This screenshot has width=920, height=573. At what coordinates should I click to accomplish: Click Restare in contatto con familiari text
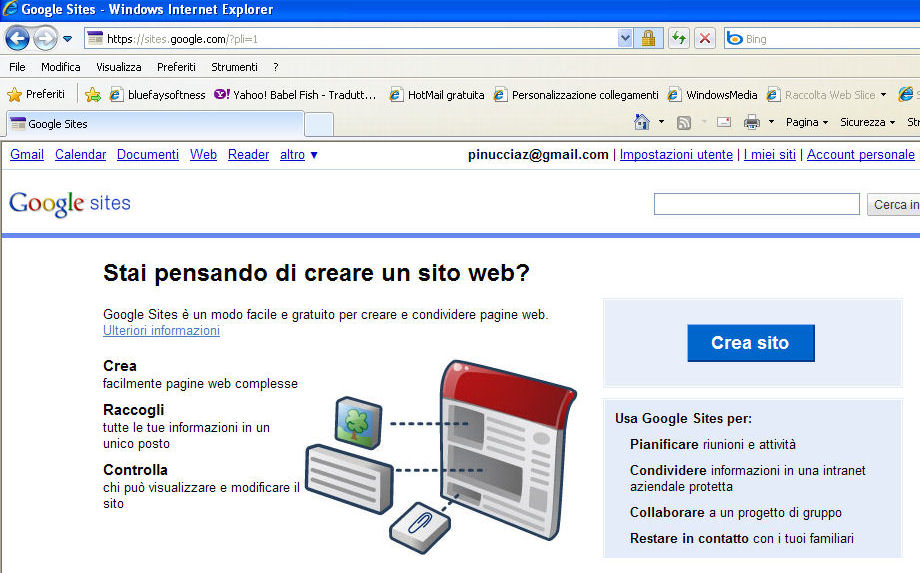click(742, 538)
